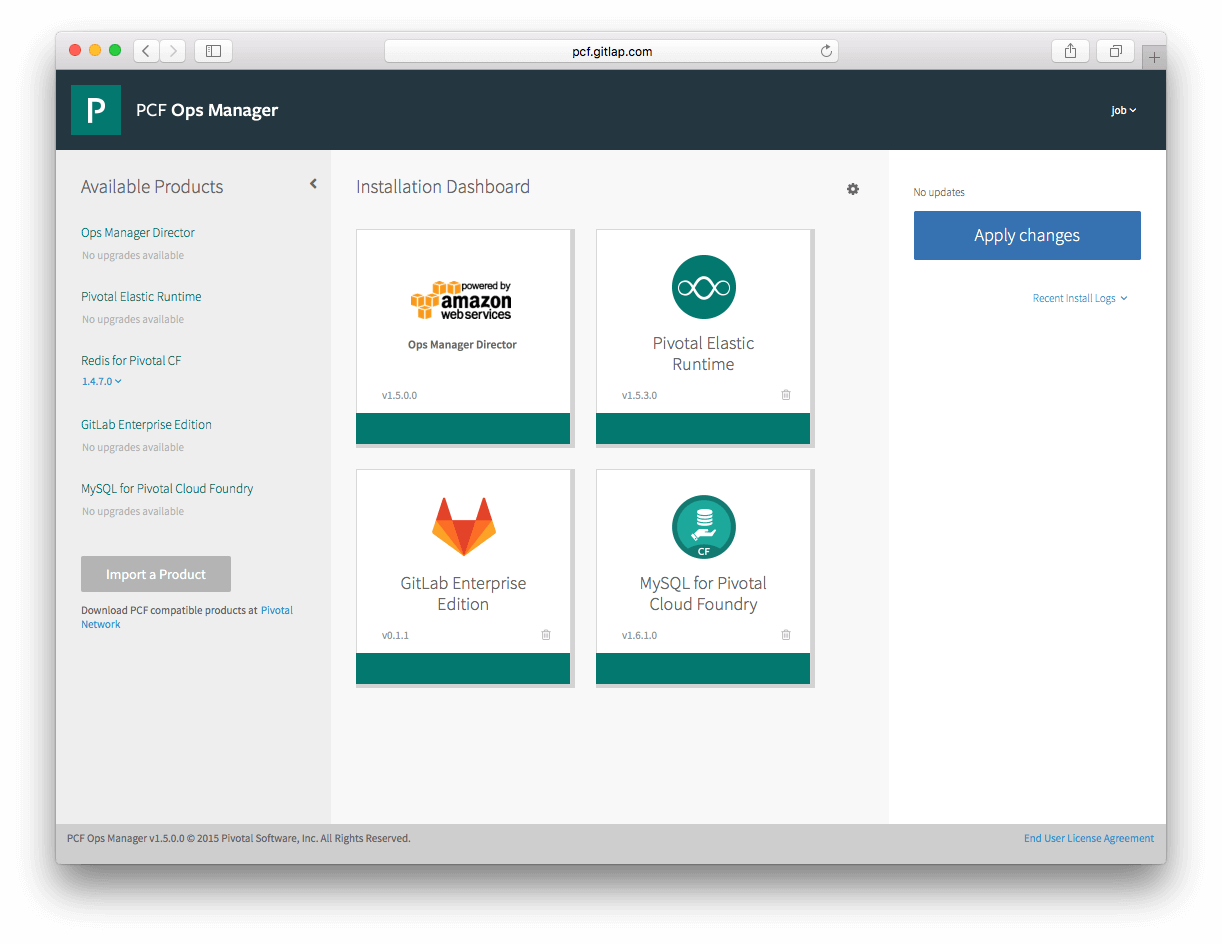The width and height of the screenshot is (1222, 944).
Task: Open the Ops Manager Director product link
Action: [138, 233]
